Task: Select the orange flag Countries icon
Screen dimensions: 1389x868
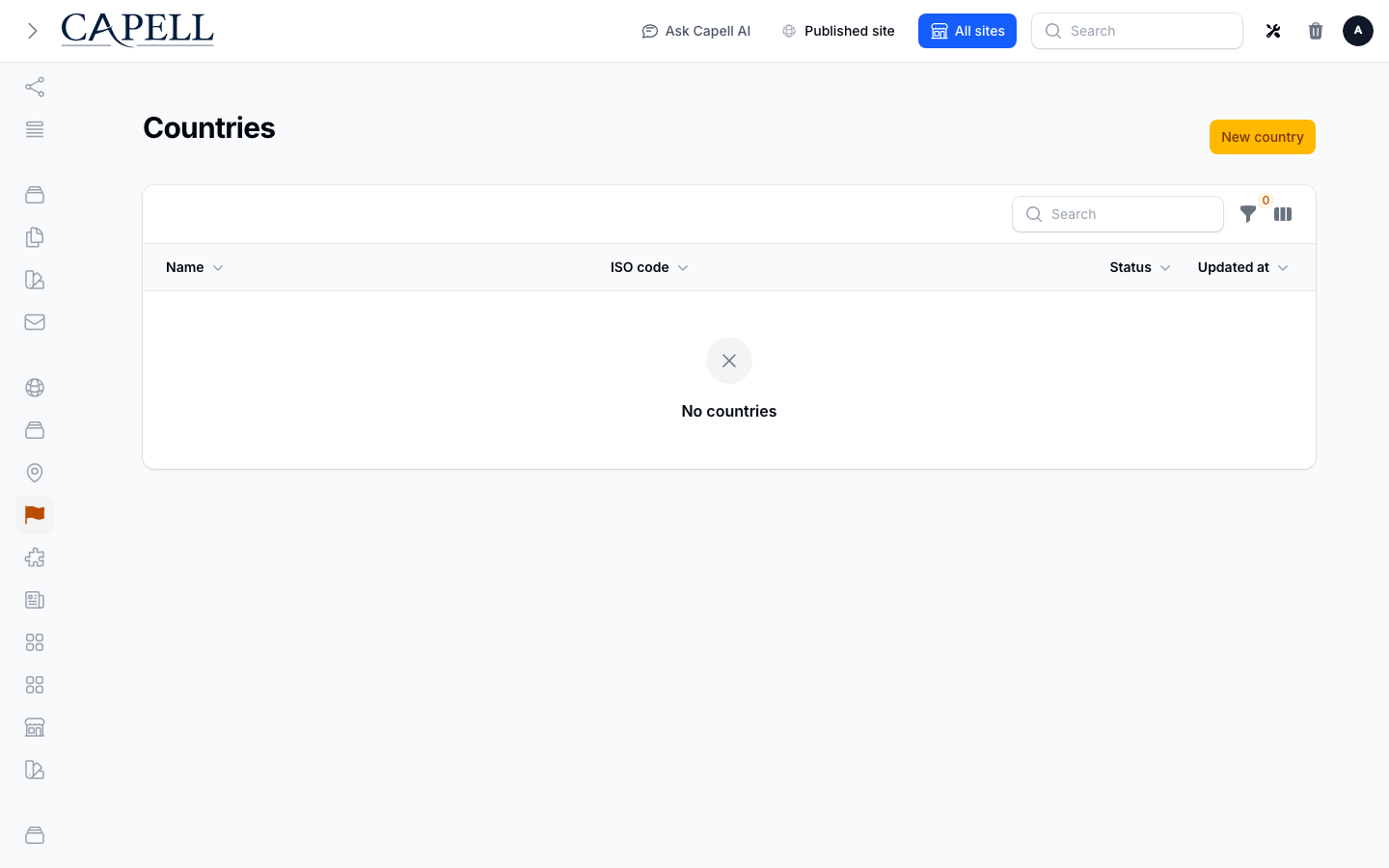Action: click(35, 515)
